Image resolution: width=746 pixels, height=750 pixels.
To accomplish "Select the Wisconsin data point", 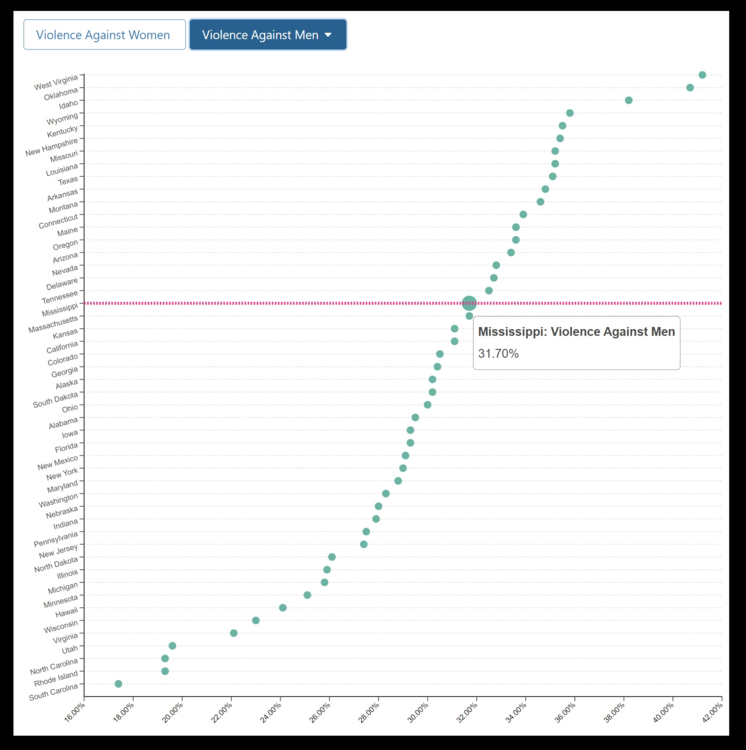I will click(256, 620).
